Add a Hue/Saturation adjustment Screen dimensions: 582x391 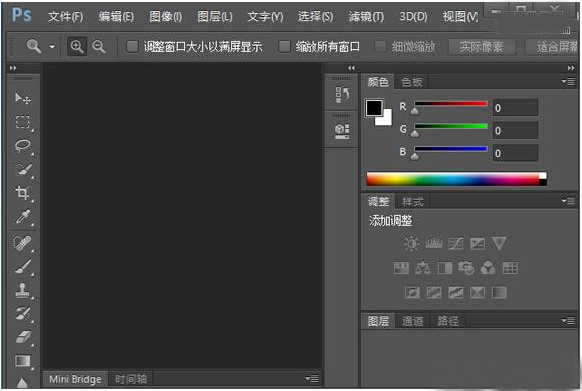(401, 268)
